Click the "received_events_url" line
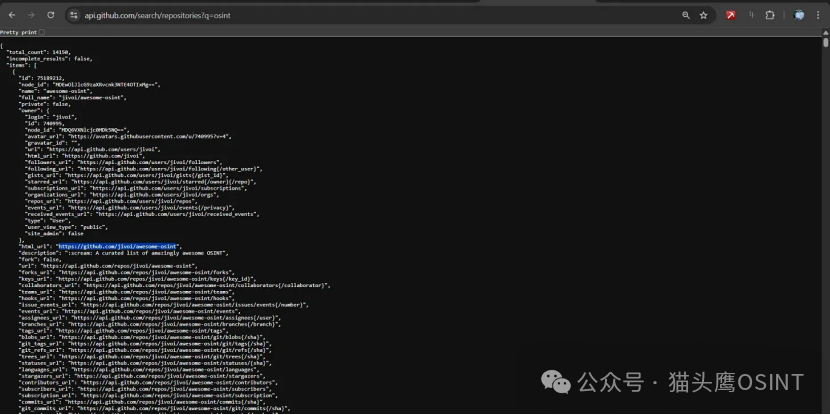The height and width of the screenshot is (415, 830). (x=142, y=214)
